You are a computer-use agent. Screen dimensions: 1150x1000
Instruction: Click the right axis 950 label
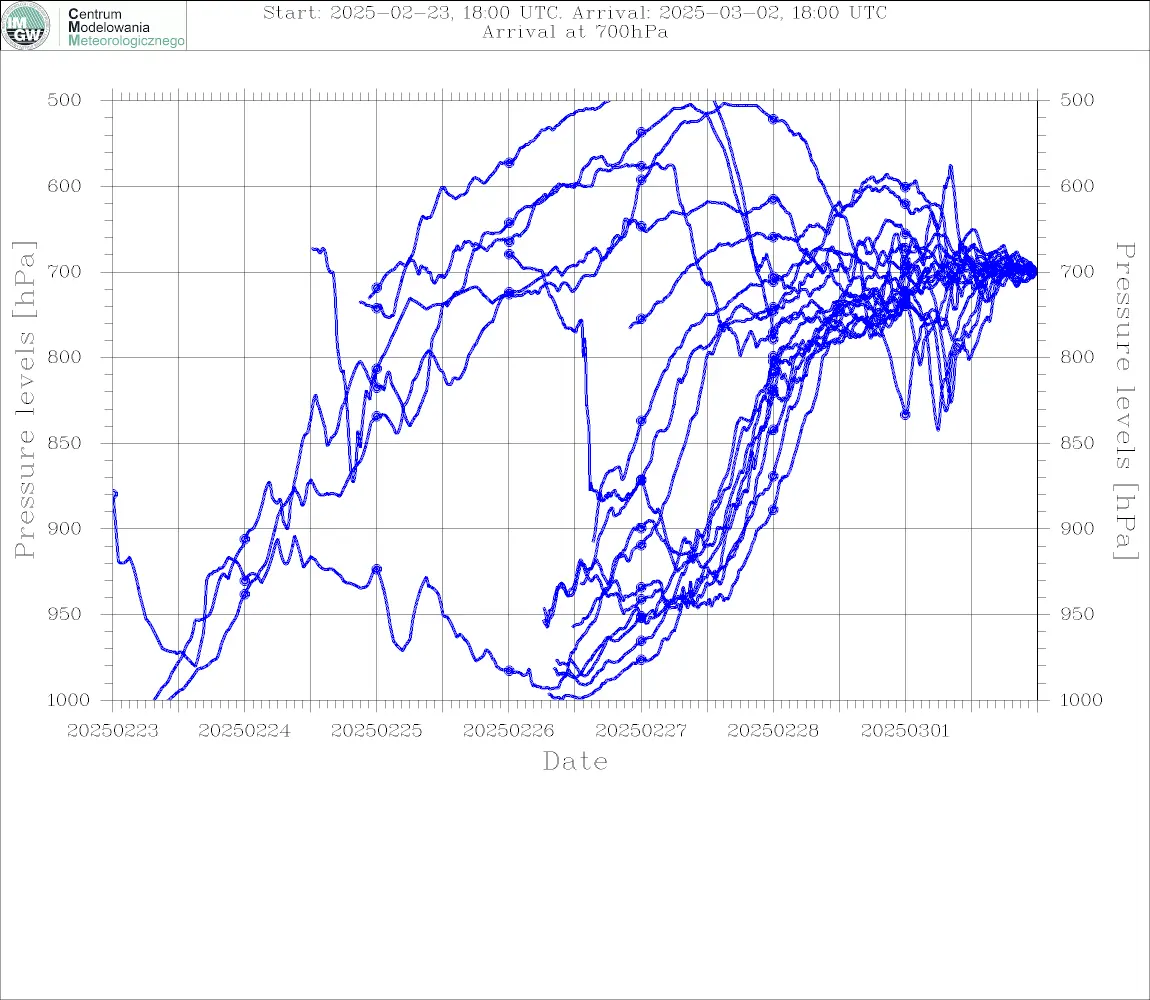click(x=1077, y=614)
